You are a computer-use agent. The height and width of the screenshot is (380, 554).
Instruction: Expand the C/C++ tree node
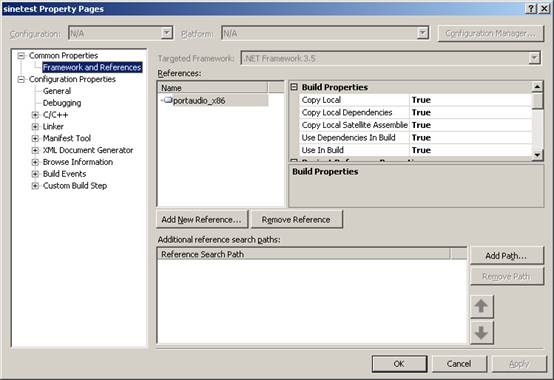click(35, 115)
